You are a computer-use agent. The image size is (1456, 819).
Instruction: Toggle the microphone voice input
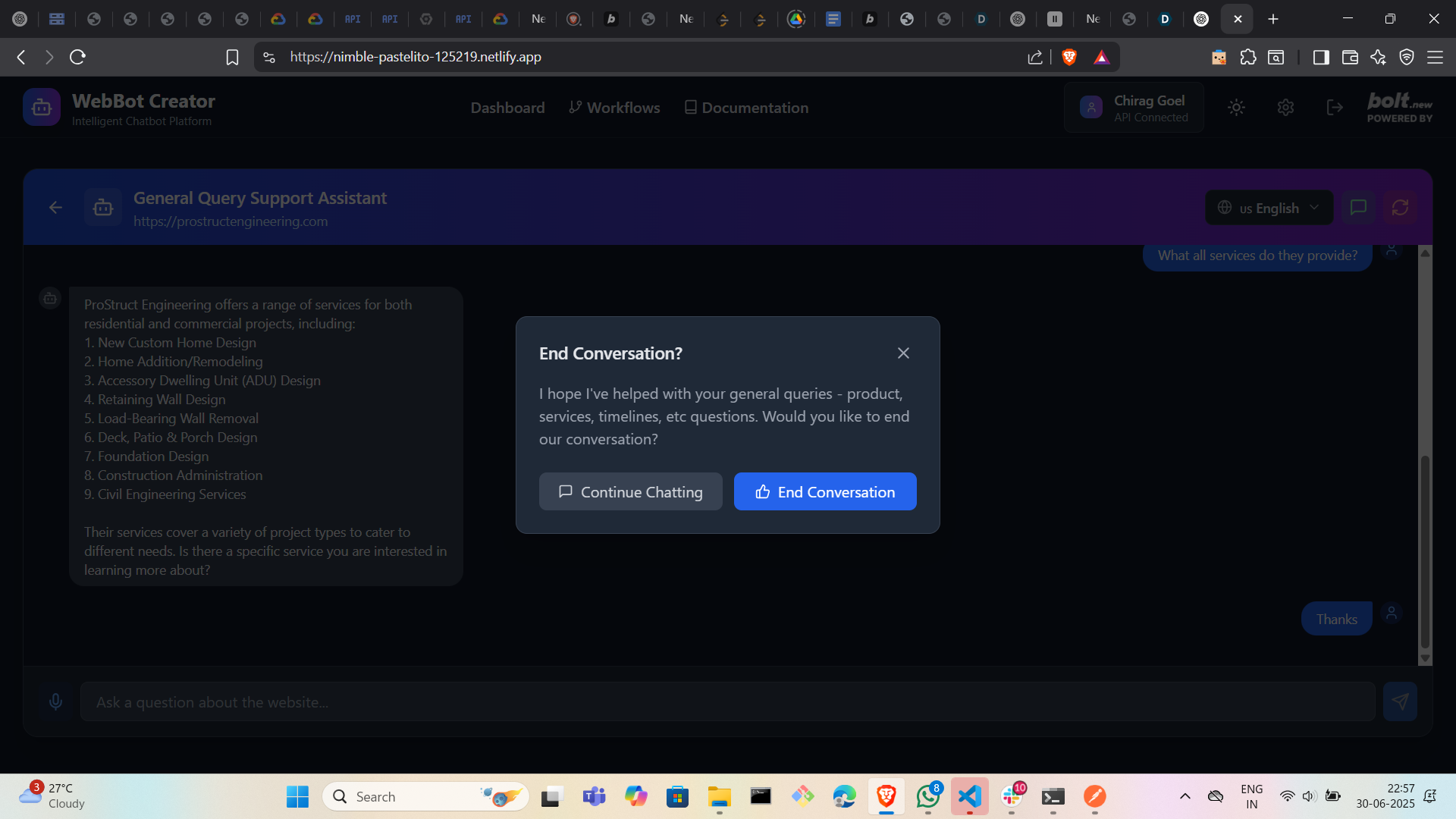coord(55,702)
